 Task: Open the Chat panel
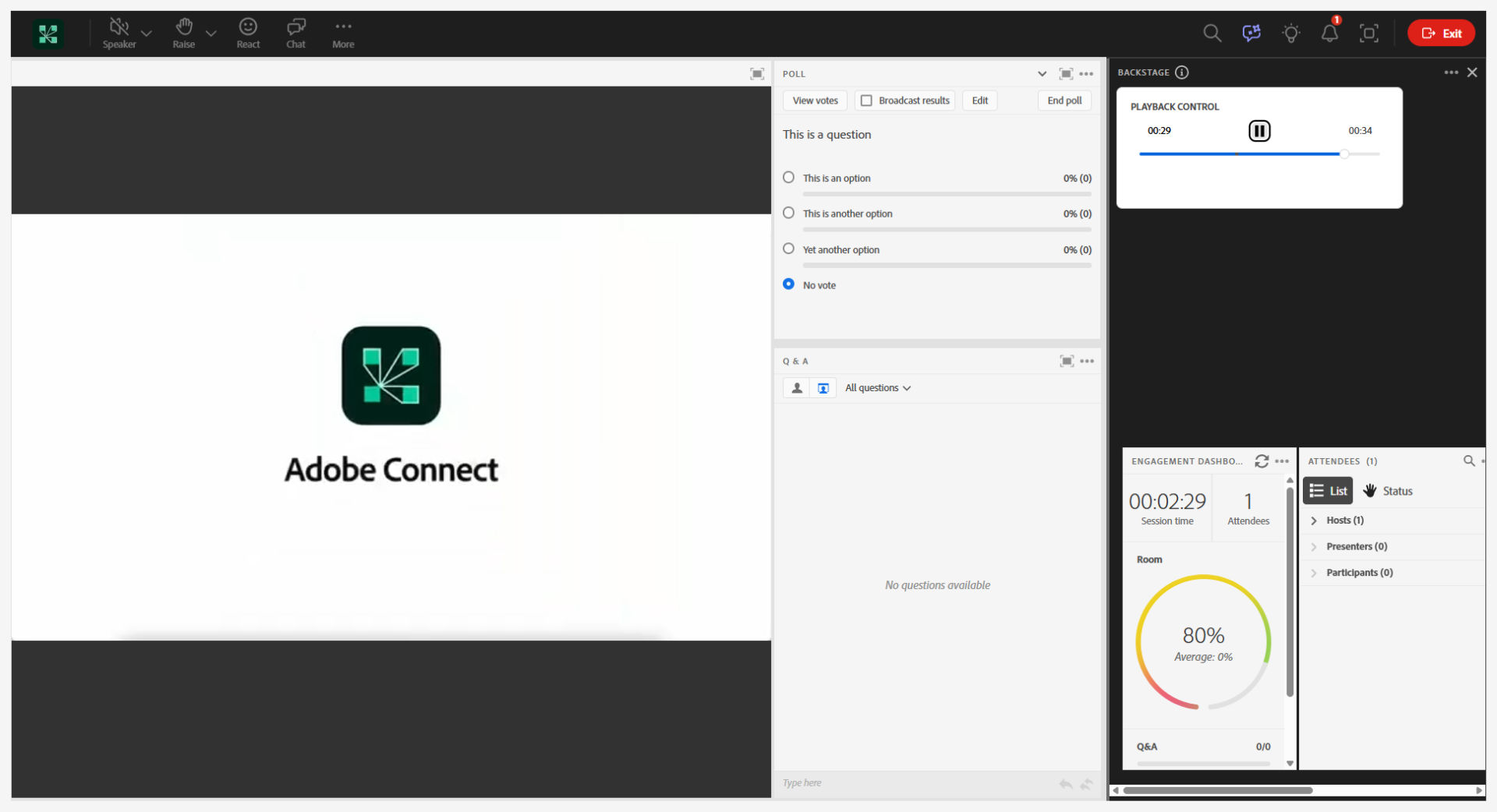click(296, 34)
